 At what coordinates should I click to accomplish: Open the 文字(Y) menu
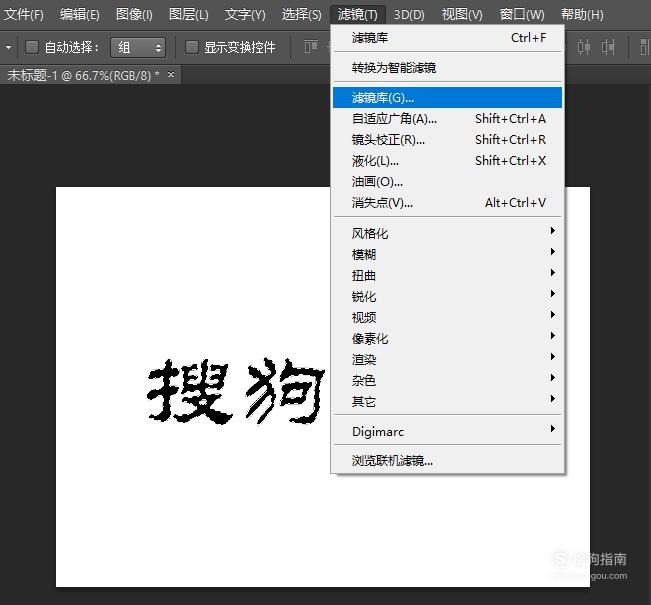[x=245, y=15]
